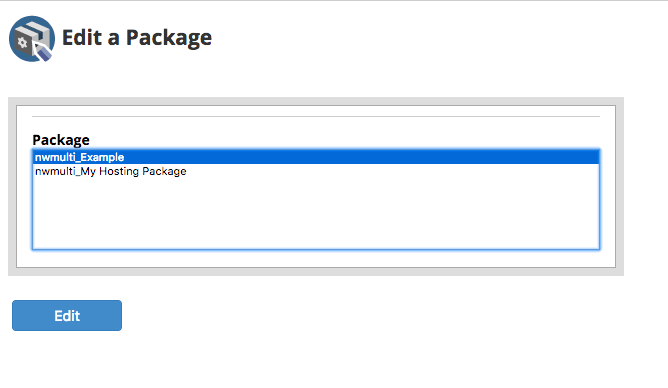Click the white panel area below the listbox
This screenshot has height=388, width=668.
coord(316,259)
